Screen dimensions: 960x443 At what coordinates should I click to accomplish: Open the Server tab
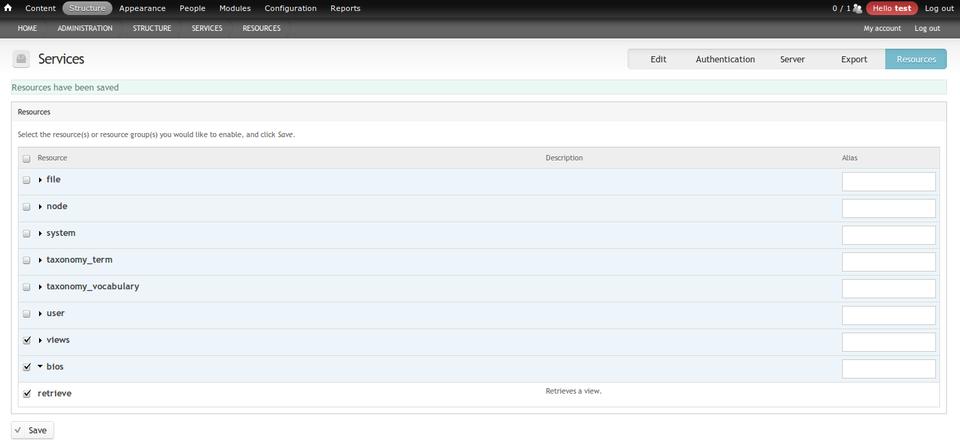(792, 59)
